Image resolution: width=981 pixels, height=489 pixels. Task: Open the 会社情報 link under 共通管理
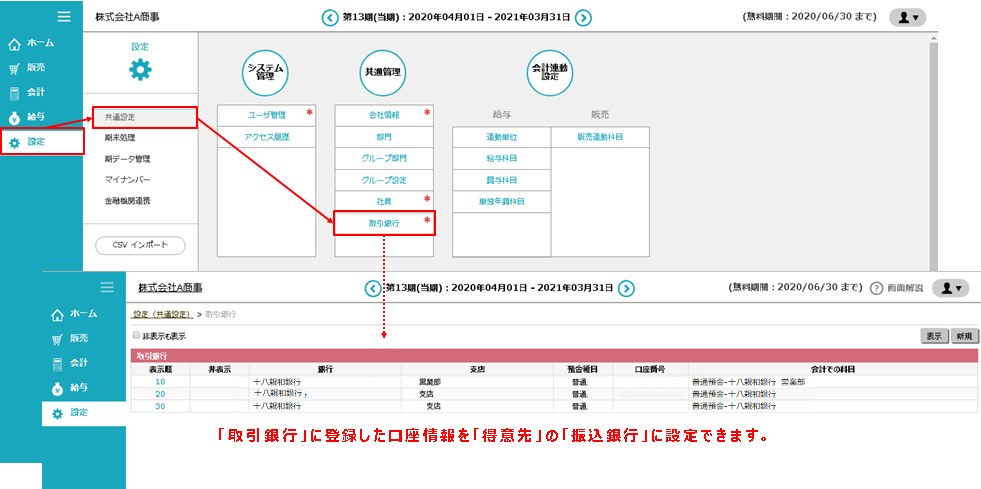384,115
